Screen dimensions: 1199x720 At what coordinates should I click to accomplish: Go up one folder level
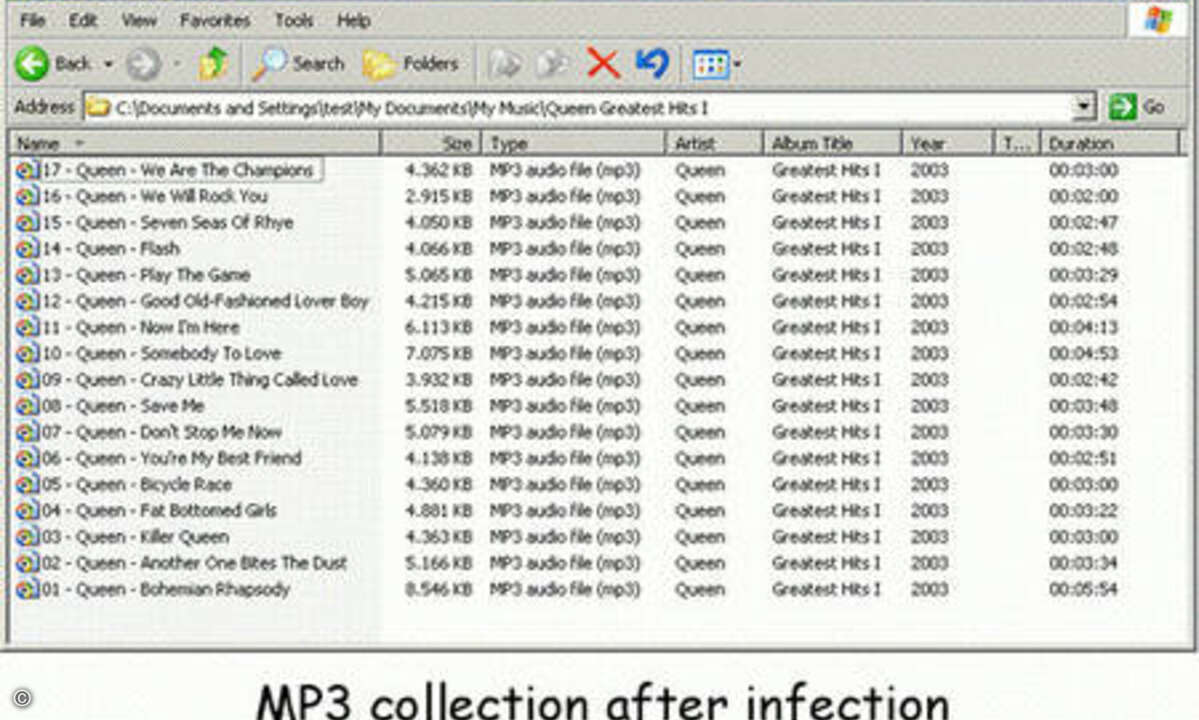(213, 63)
